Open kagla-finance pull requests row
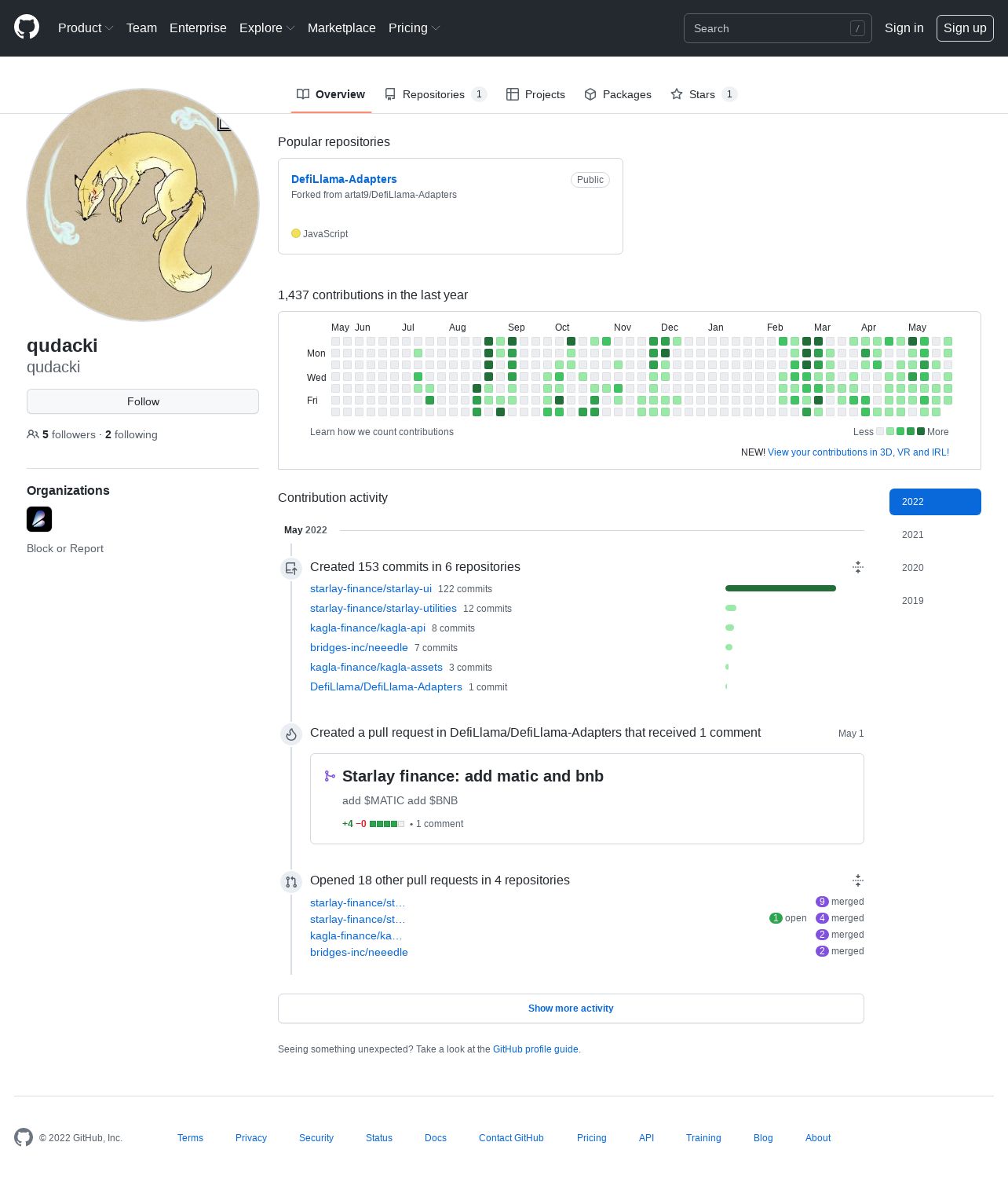The width and height of the screenshot is (1008, 1186). coord(356,935)
